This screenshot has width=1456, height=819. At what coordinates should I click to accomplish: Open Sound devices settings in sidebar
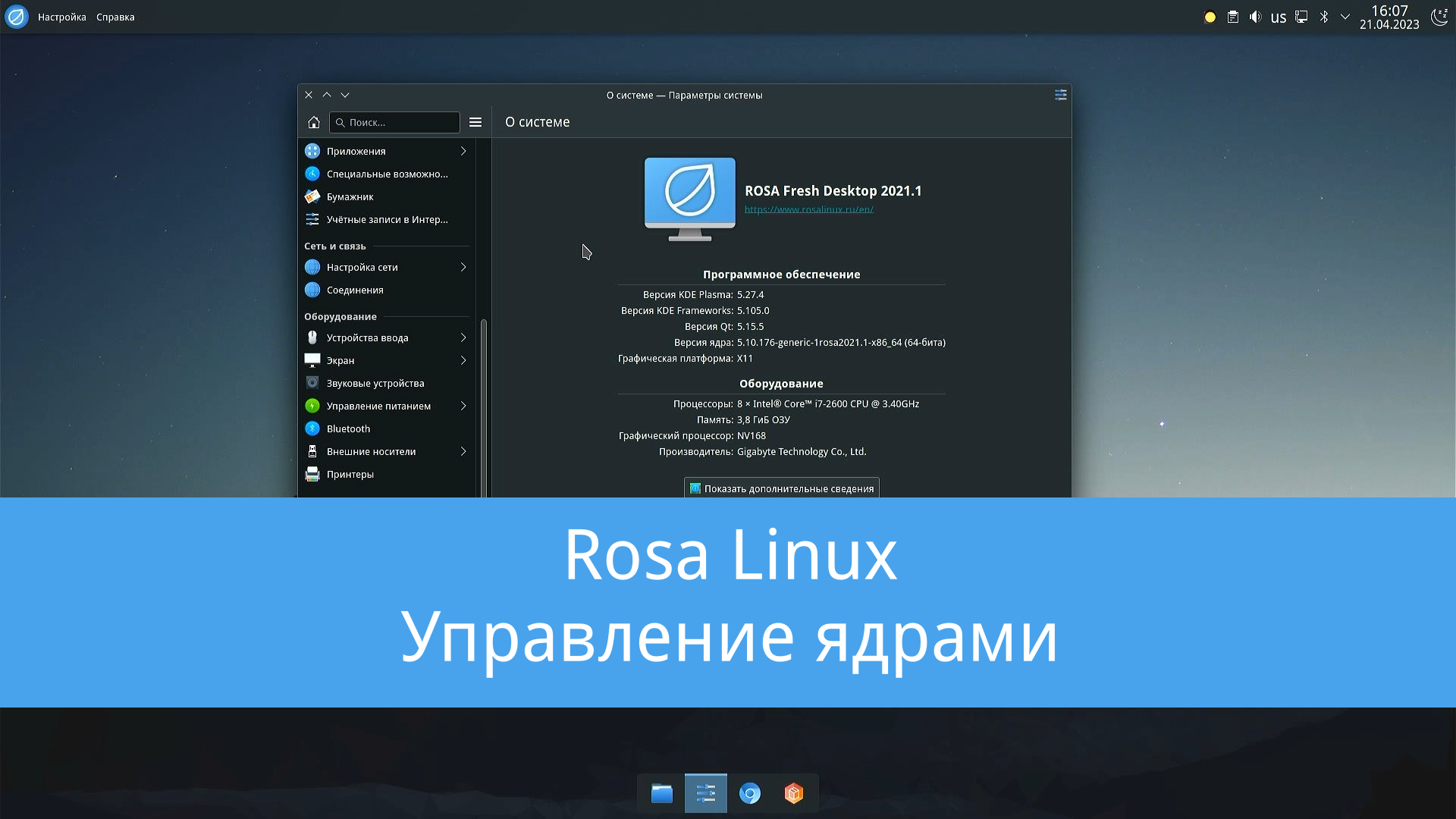click(375, 383)
